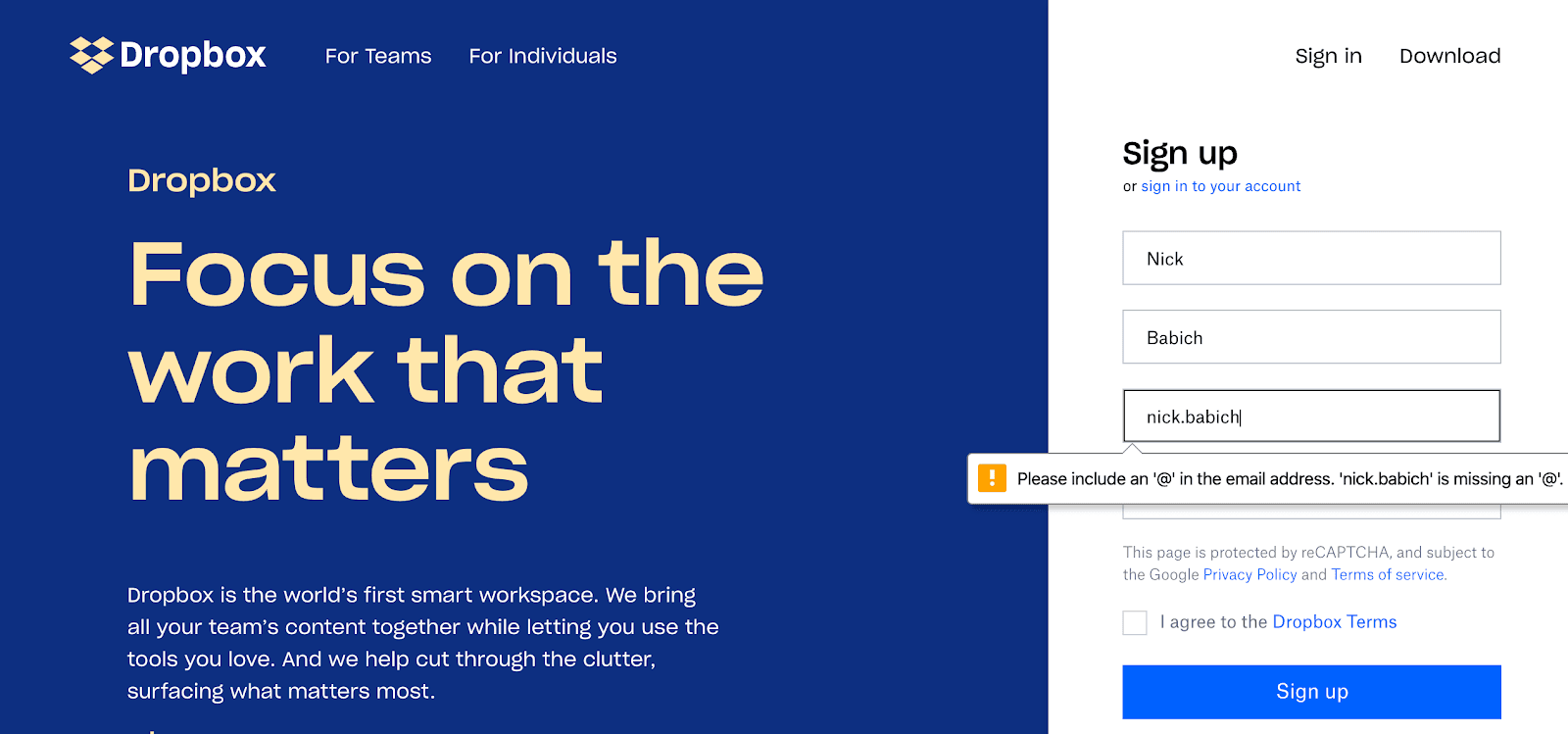Click the last name field containing Babich
Image resolution: width=1568 pixels, height=734 pixels.
pyautogui.click(x=1311, y=337)
